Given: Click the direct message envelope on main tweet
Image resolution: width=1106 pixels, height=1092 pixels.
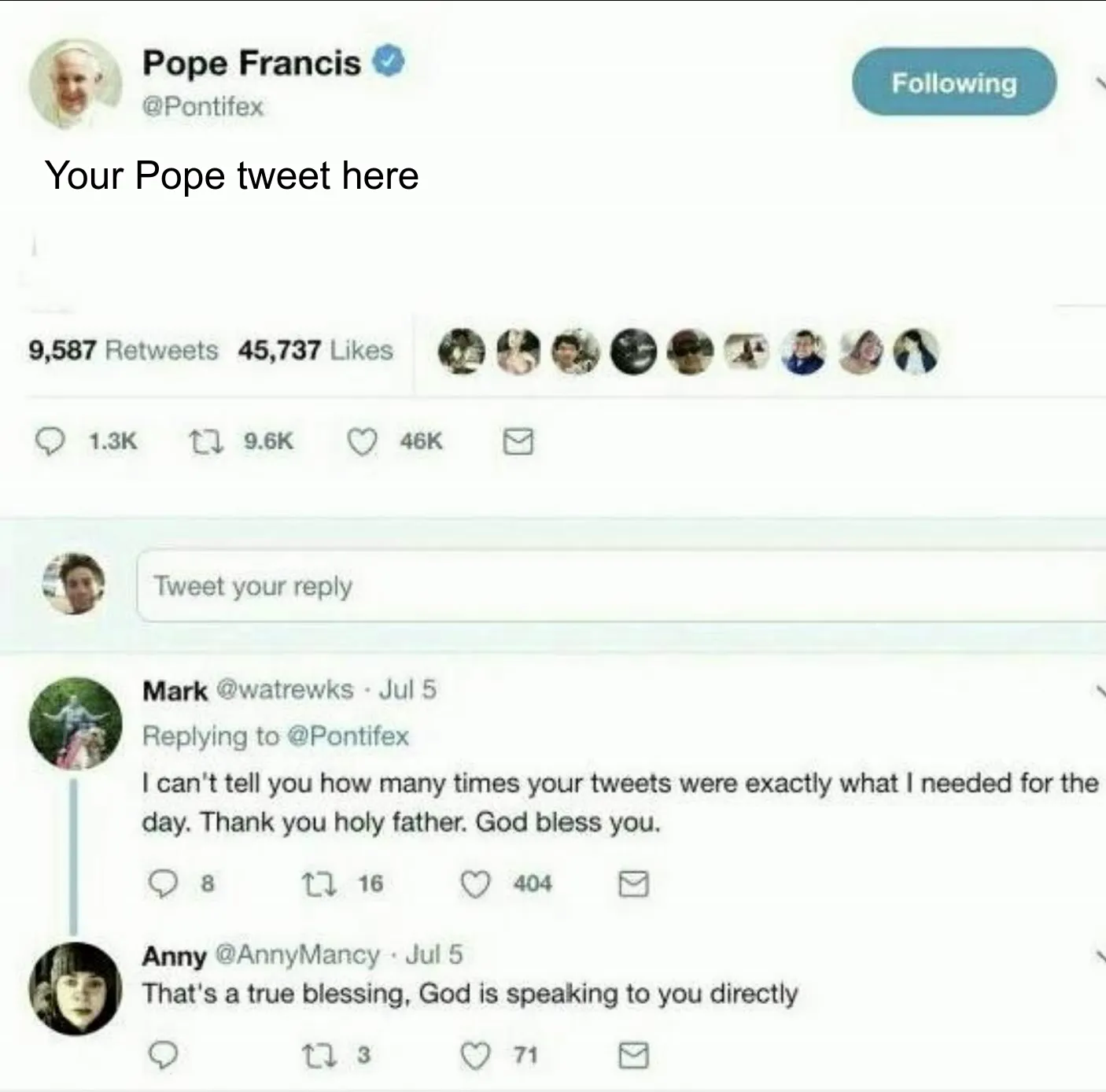Looking at the screenshot, I should coord(518,442).
